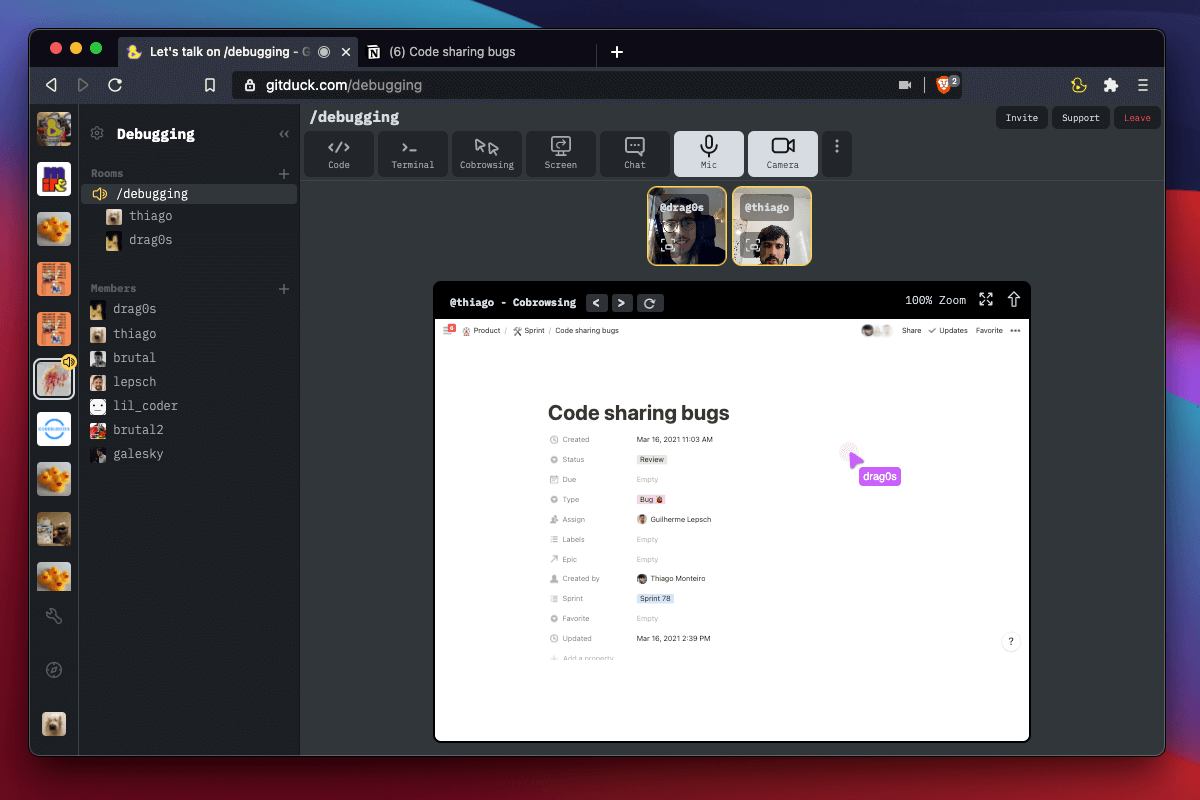The height and width of the screenshot is (800, 1200).
Task: Open the Notion page three-dot menu
Action: point(1015,330)
